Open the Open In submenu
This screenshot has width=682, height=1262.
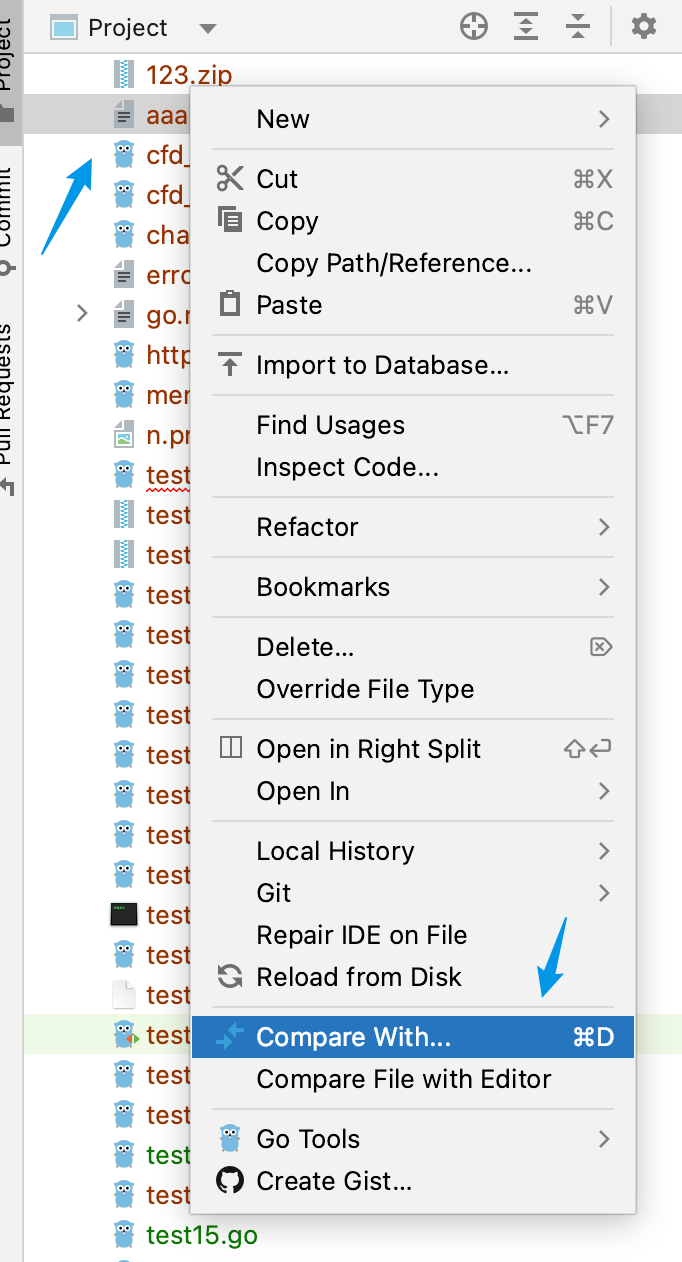tap(412, 791)
